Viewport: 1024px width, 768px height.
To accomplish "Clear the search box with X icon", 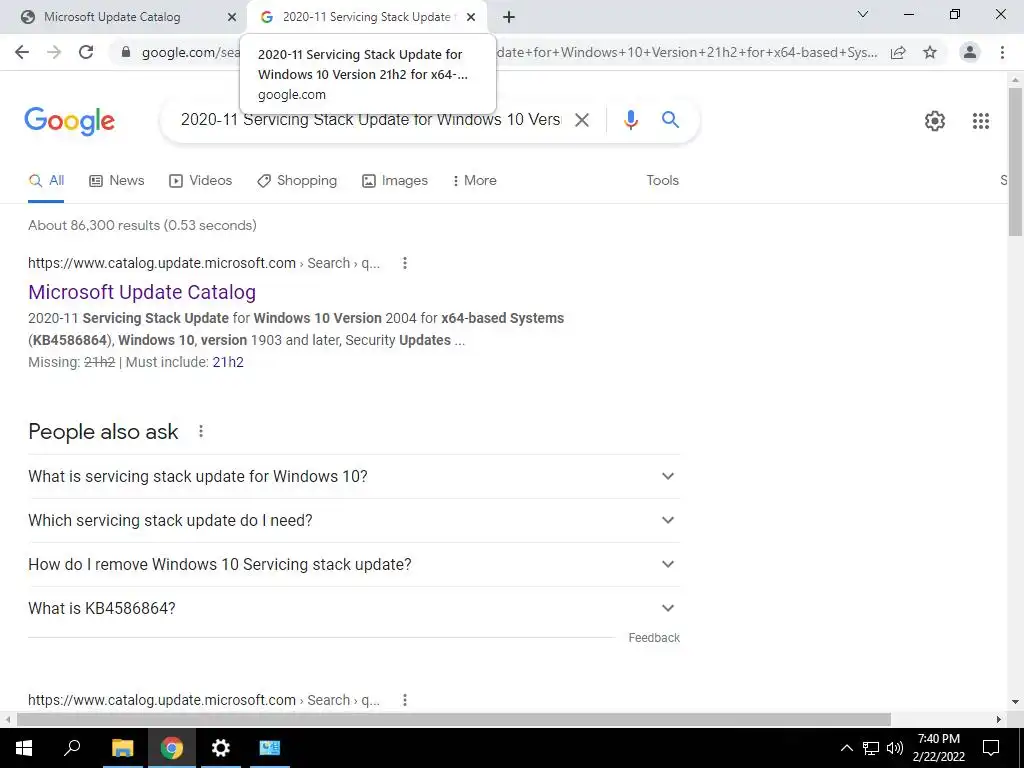I will 581,120.
